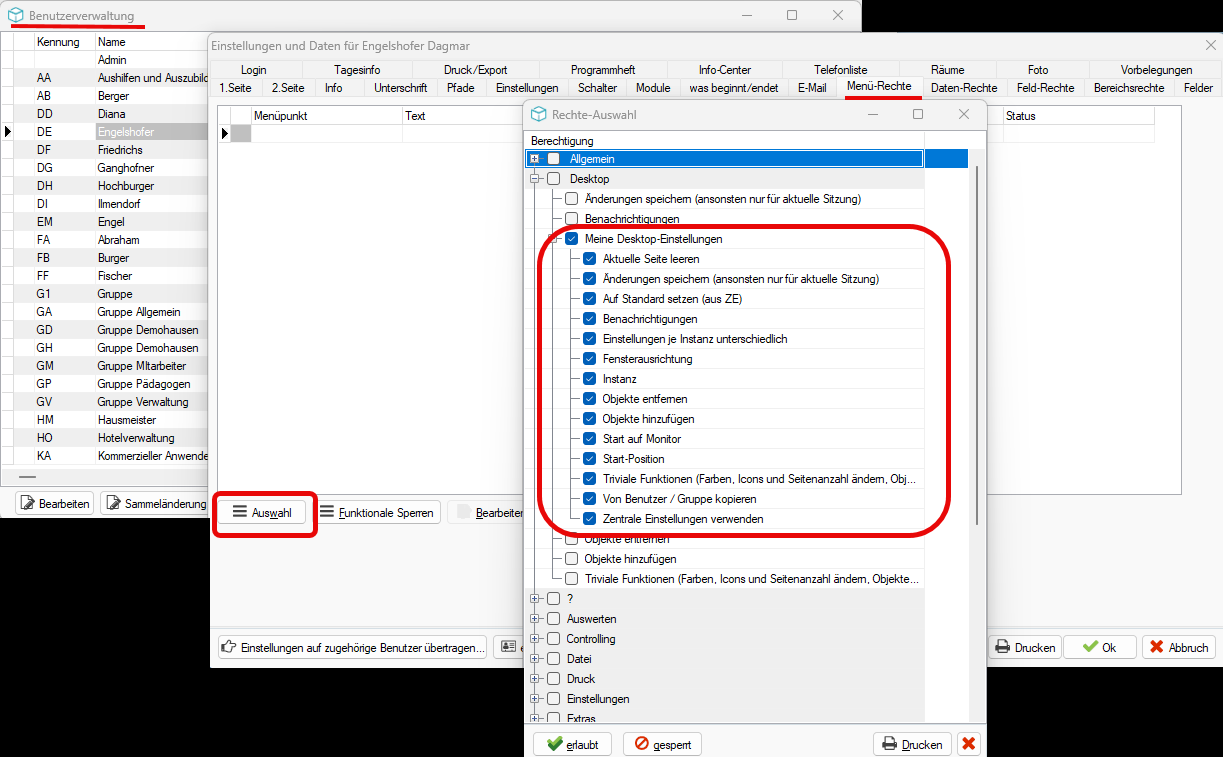Switch to the Daten-Rechte tab

[x=963, y=88]
